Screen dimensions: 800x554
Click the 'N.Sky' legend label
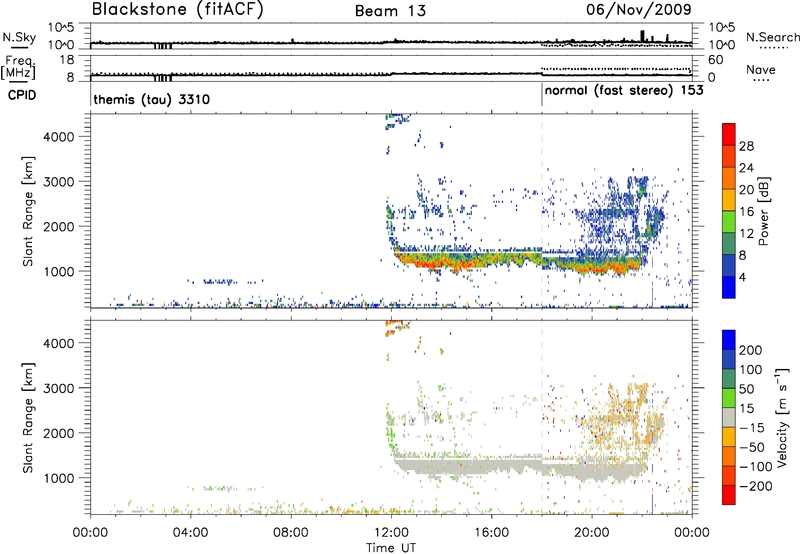[19, 37]
